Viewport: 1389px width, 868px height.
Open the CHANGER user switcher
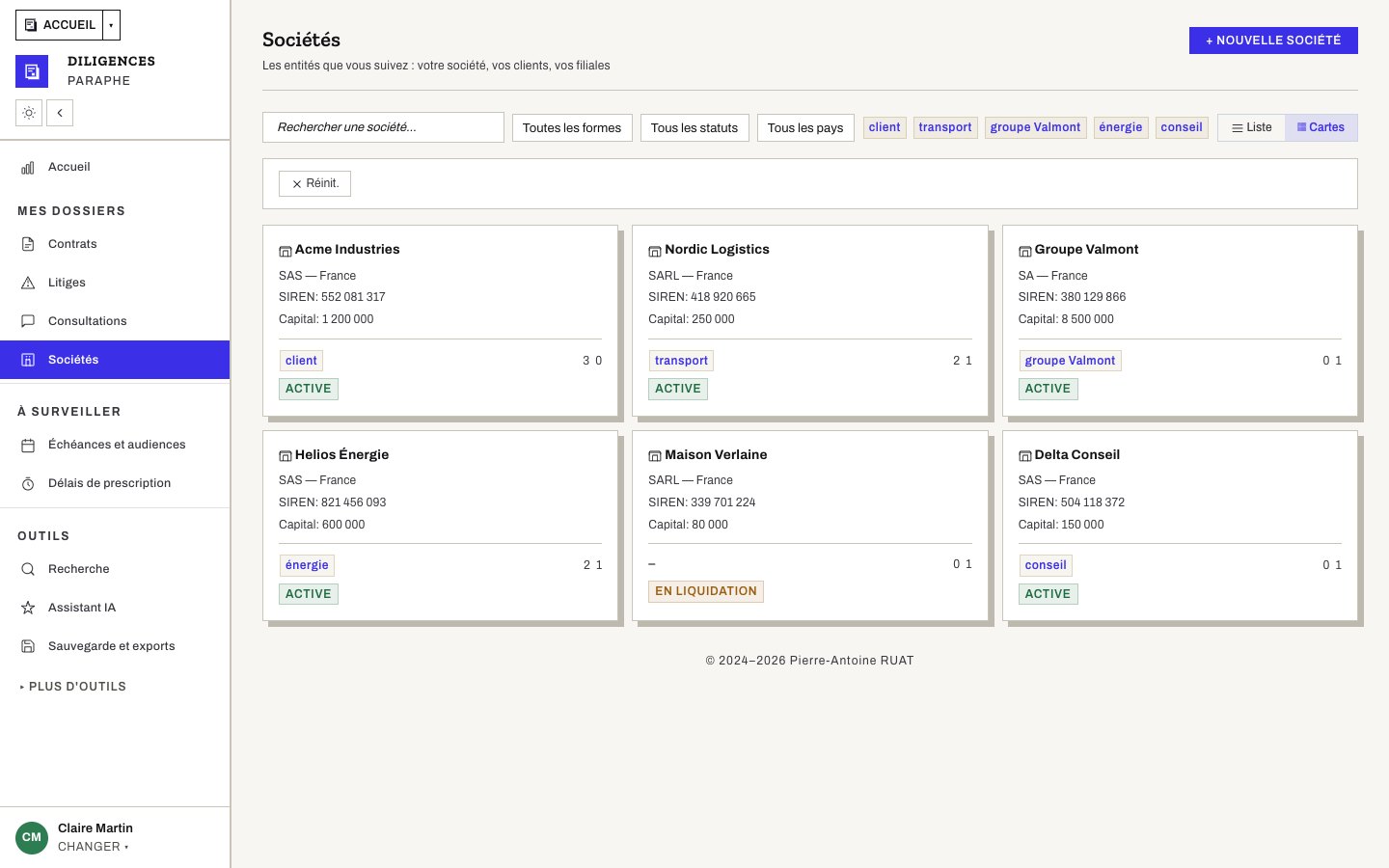click(x=93, y=847)
